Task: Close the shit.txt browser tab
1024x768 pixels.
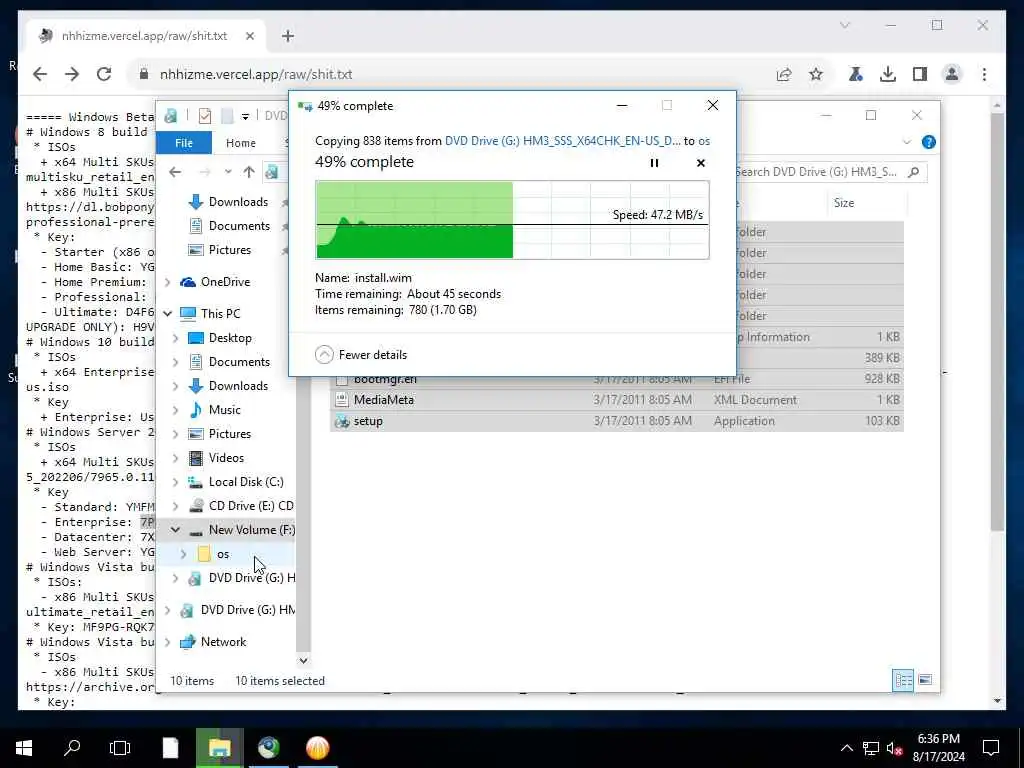Action: point(249,36)
